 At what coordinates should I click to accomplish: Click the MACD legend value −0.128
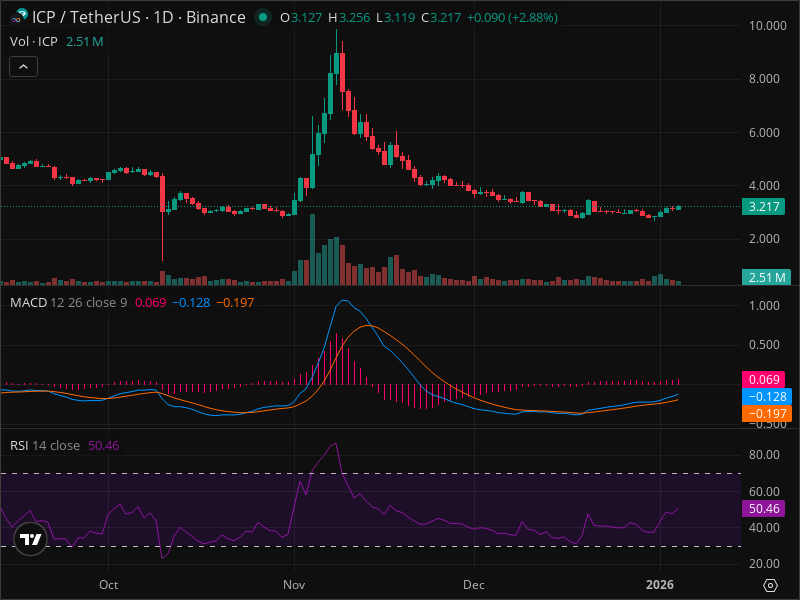pos(191,303)
